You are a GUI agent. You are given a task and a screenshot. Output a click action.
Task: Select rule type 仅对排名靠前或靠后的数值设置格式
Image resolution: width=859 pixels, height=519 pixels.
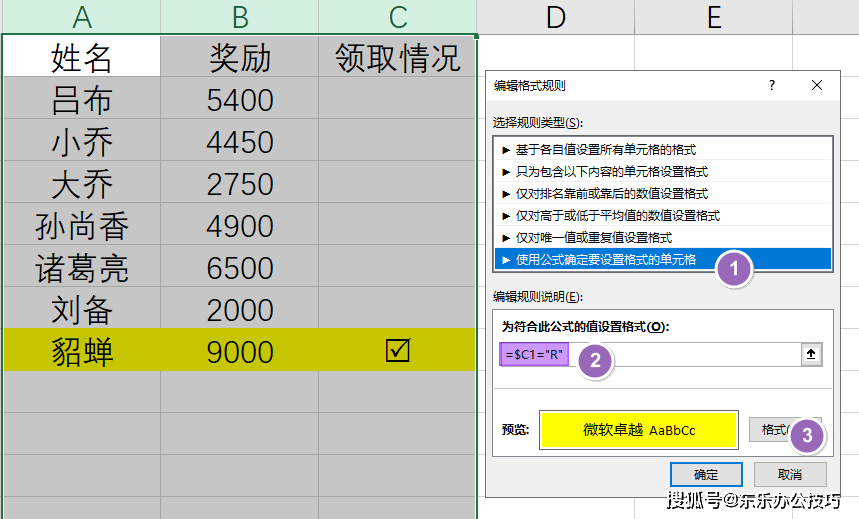click(611, 194)
